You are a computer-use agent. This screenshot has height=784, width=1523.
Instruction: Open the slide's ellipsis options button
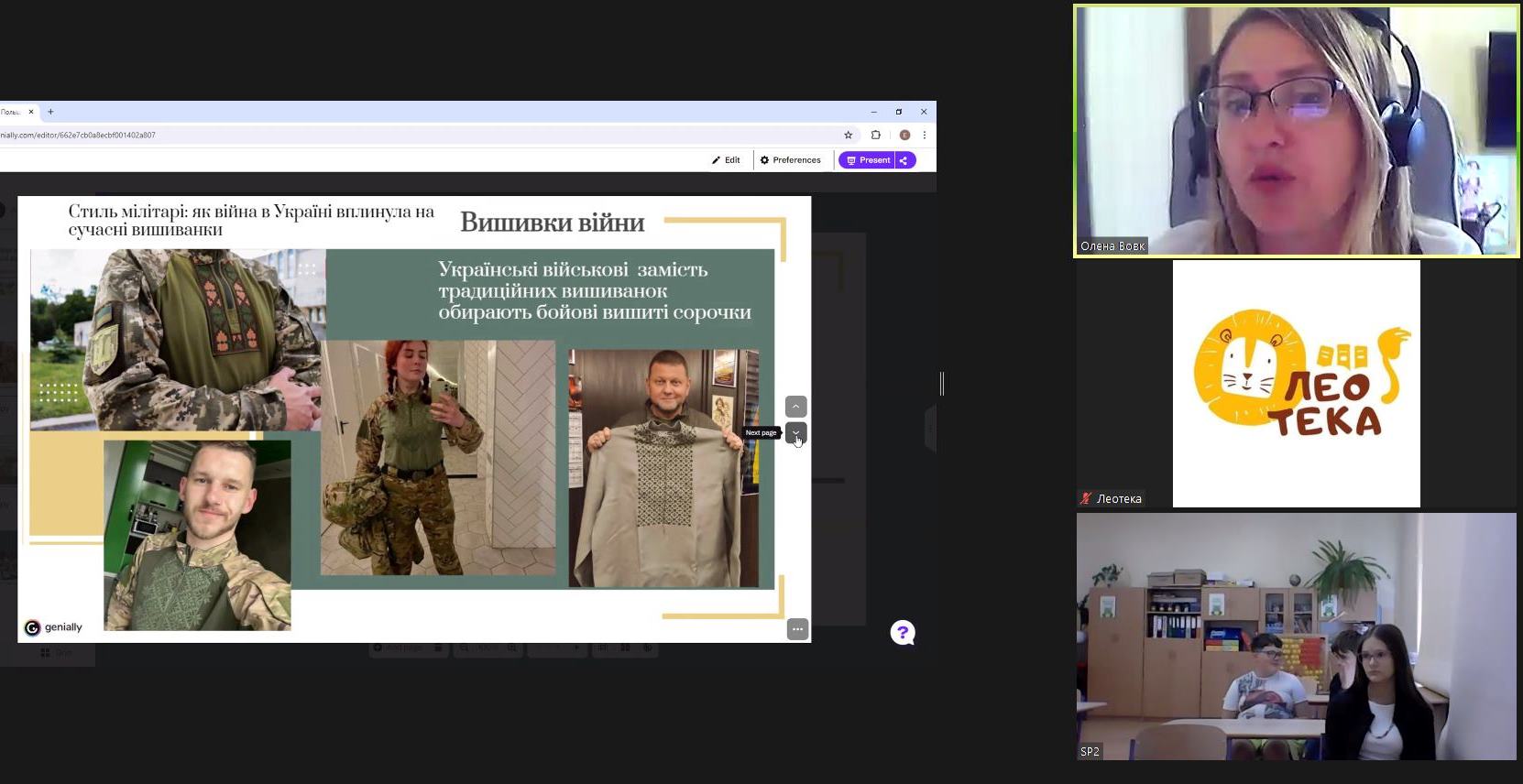pyautogui.click(x=797, y=629)
